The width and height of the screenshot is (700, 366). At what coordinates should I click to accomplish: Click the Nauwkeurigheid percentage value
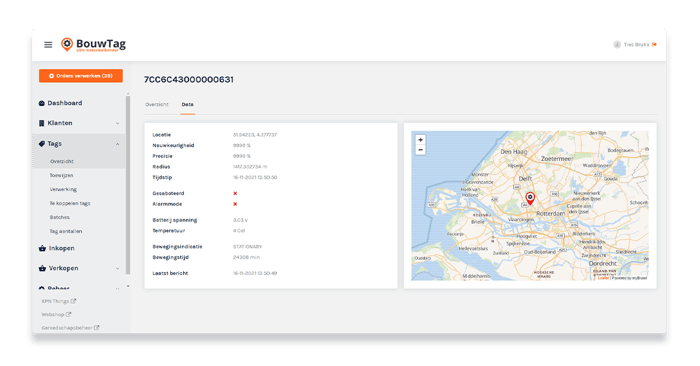[x=242, y=146]
